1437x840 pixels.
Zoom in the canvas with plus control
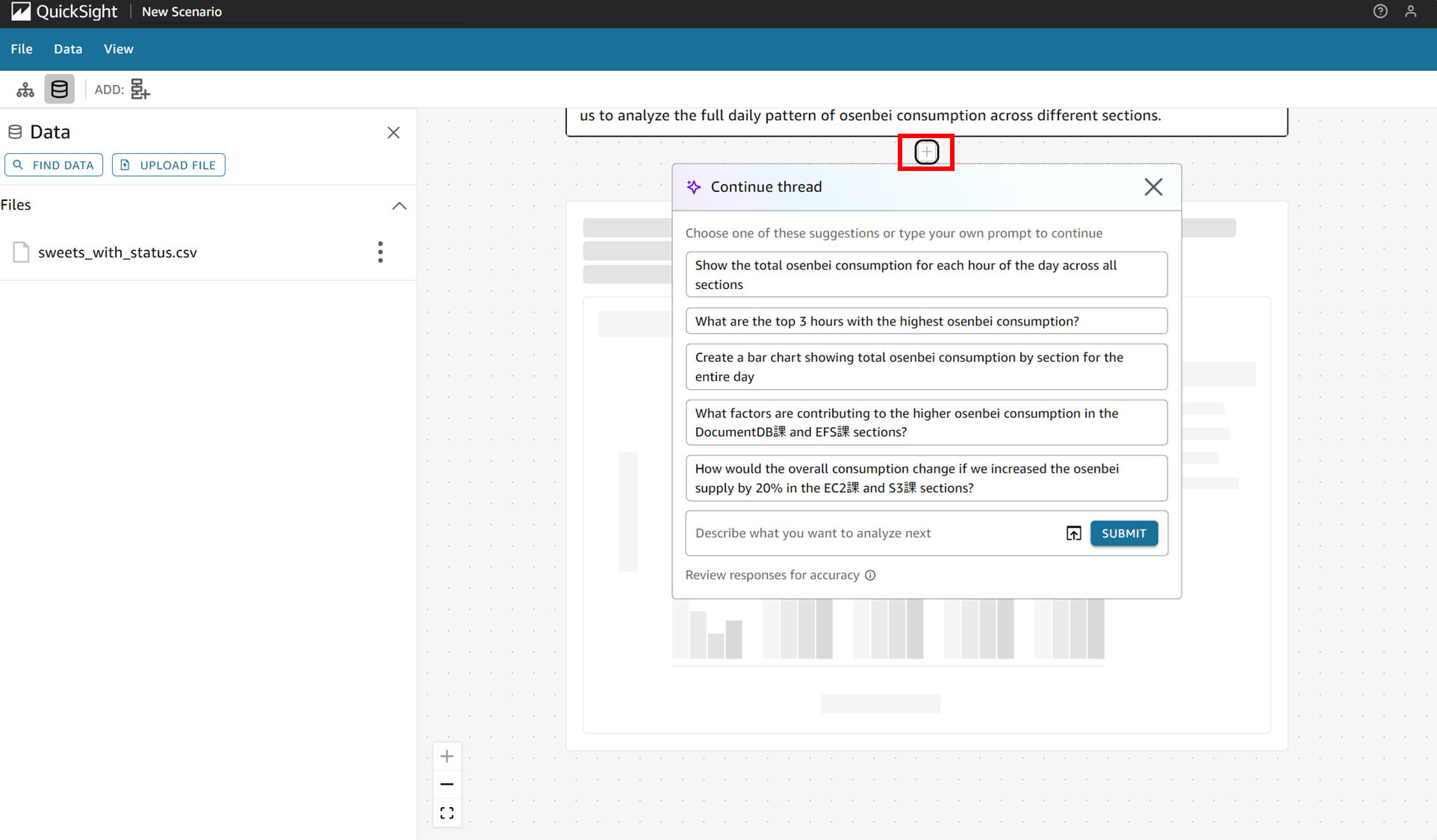447,756
